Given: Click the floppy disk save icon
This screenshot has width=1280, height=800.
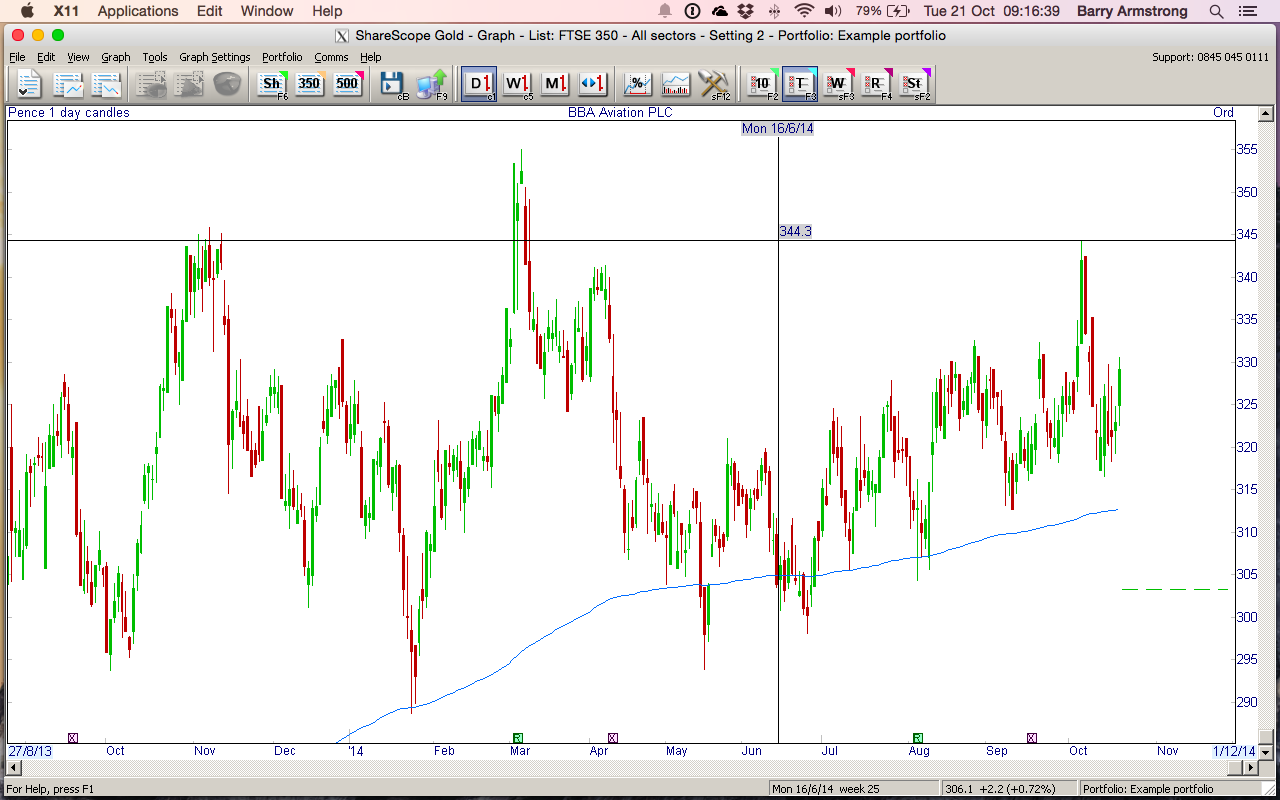Looking at the screenshot, I should pyautogui.click(x=393, y=84).
